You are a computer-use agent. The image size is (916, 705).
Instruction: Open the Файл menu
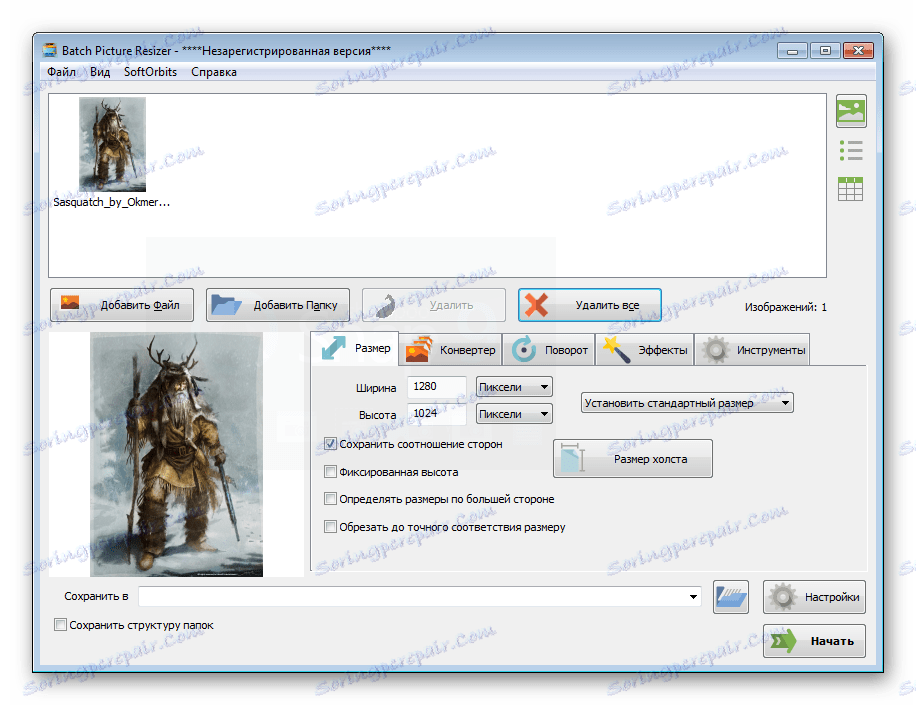tap(61, 72)
